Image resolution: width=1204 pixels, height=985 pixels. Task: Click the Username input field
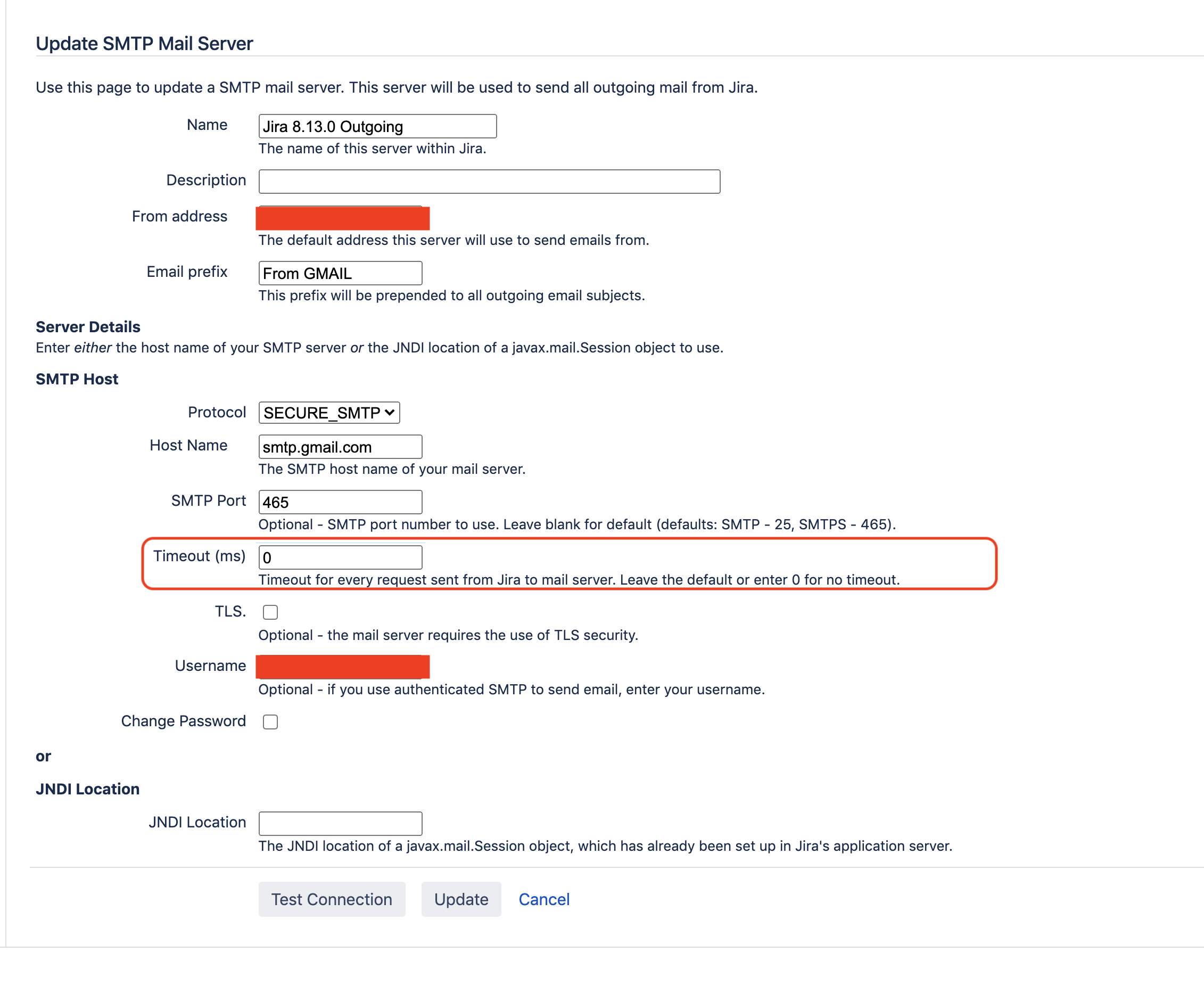(x=343, y=667)
